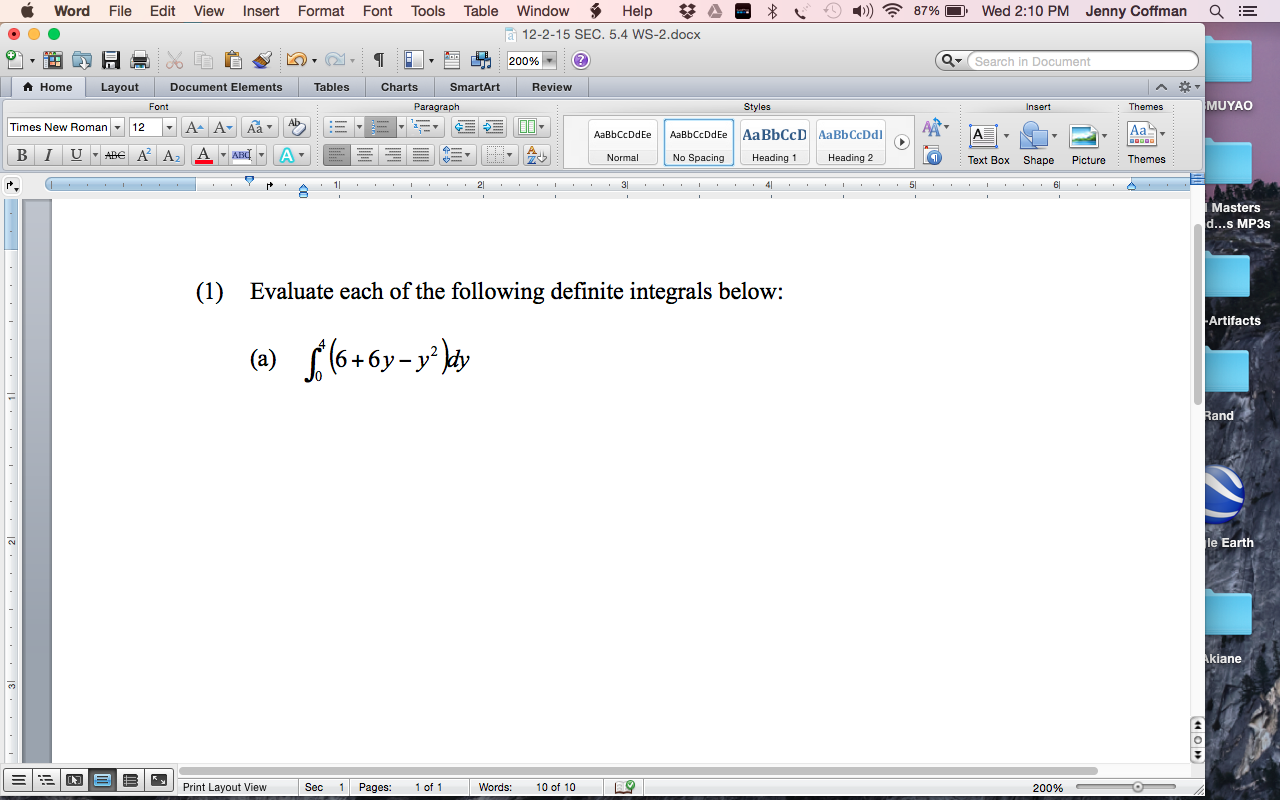Apply the Heading 1 style
Screen dimensions: 1280x800
coord(774,141)
